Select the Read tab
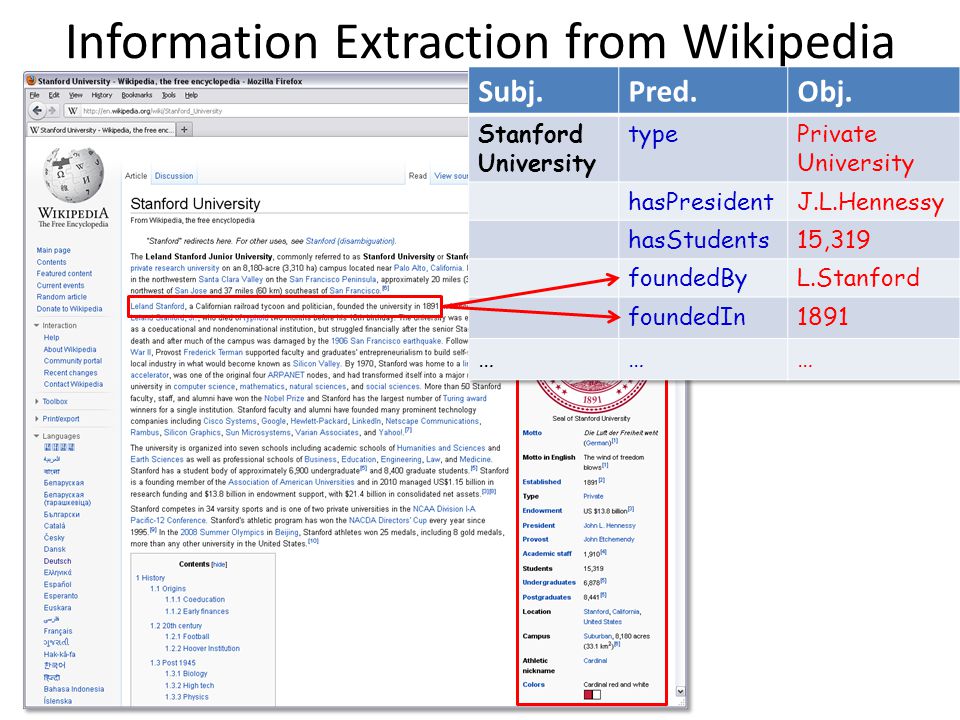 418,176
